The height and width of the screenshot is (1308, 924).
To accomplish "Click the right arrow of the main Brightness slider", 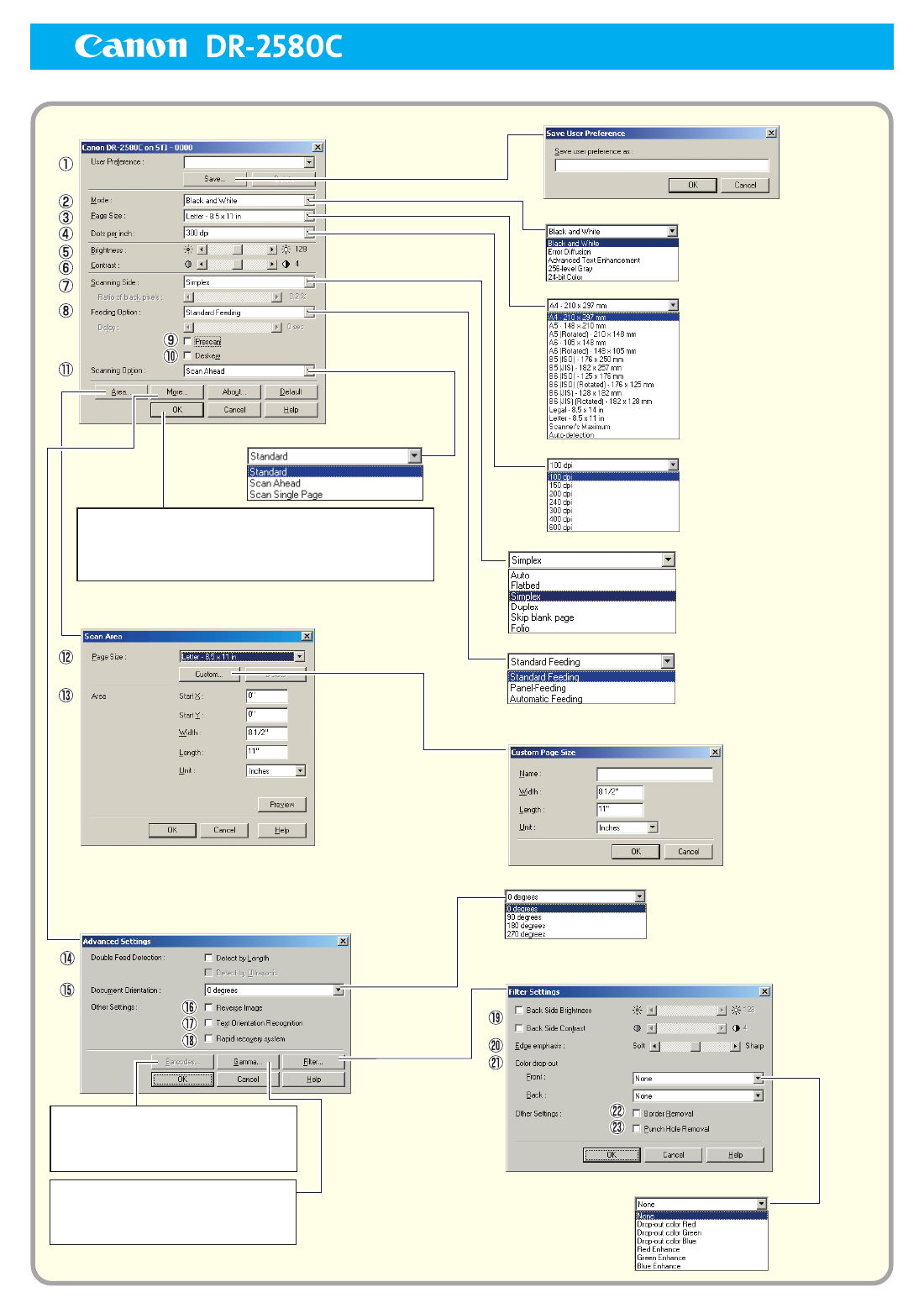I will pos(272,250).
